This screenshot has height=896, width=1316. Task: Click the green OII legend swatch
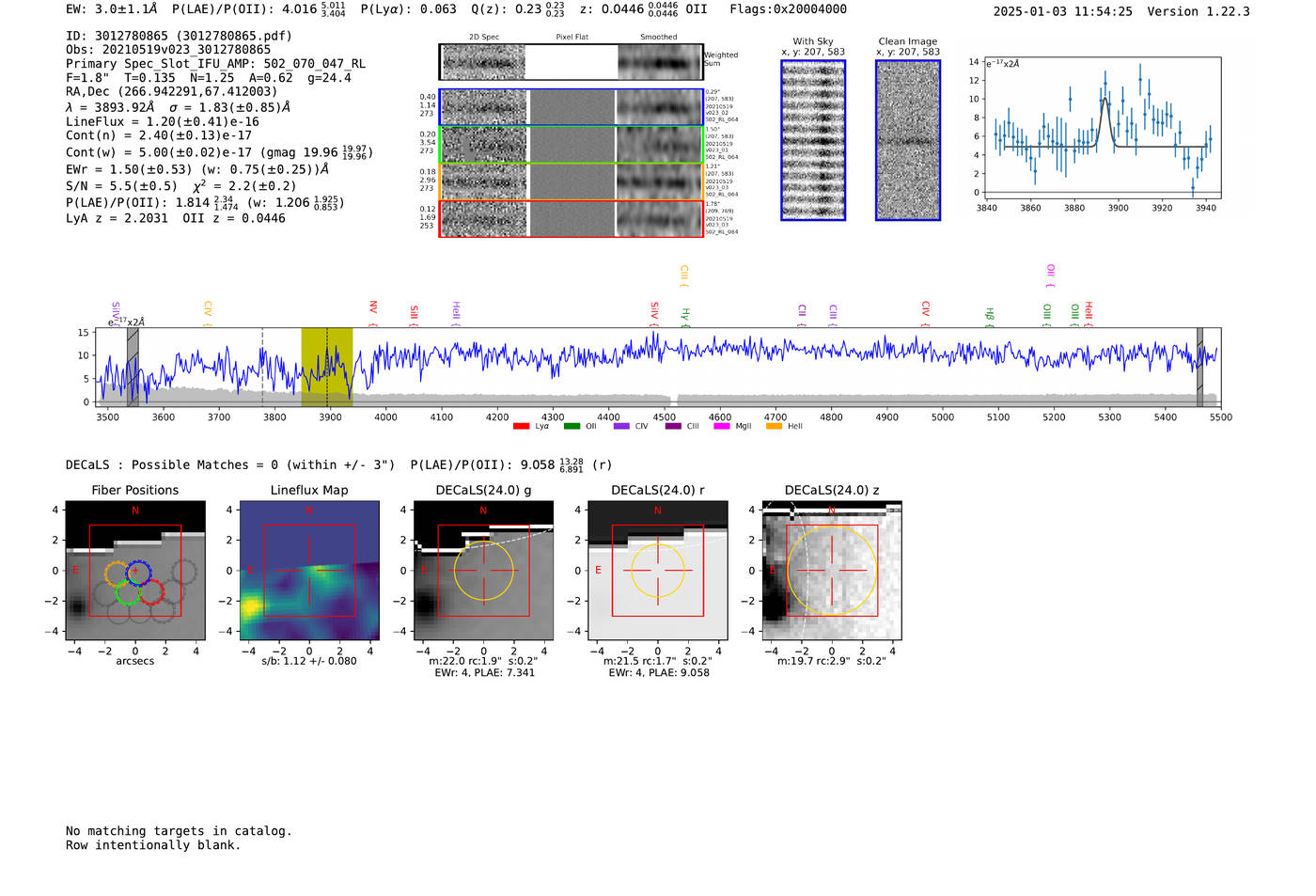572,427
